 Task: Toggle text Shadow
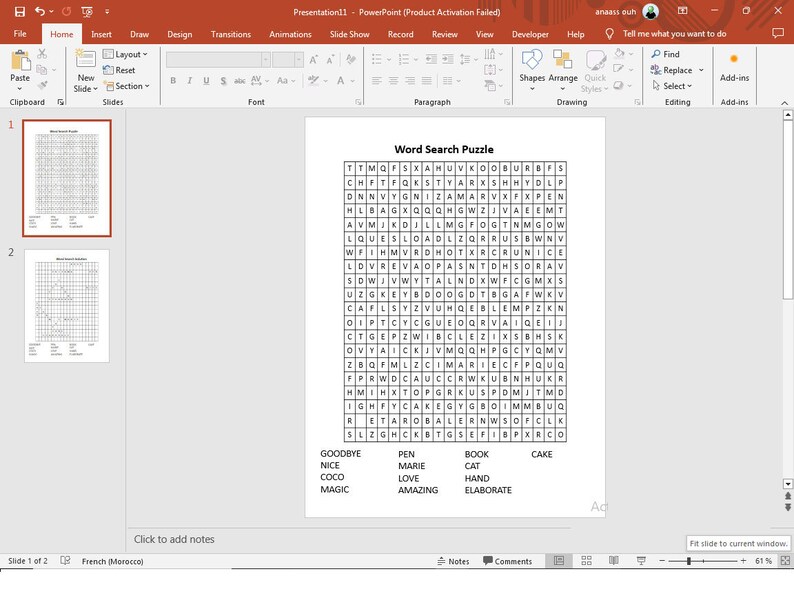223,81
